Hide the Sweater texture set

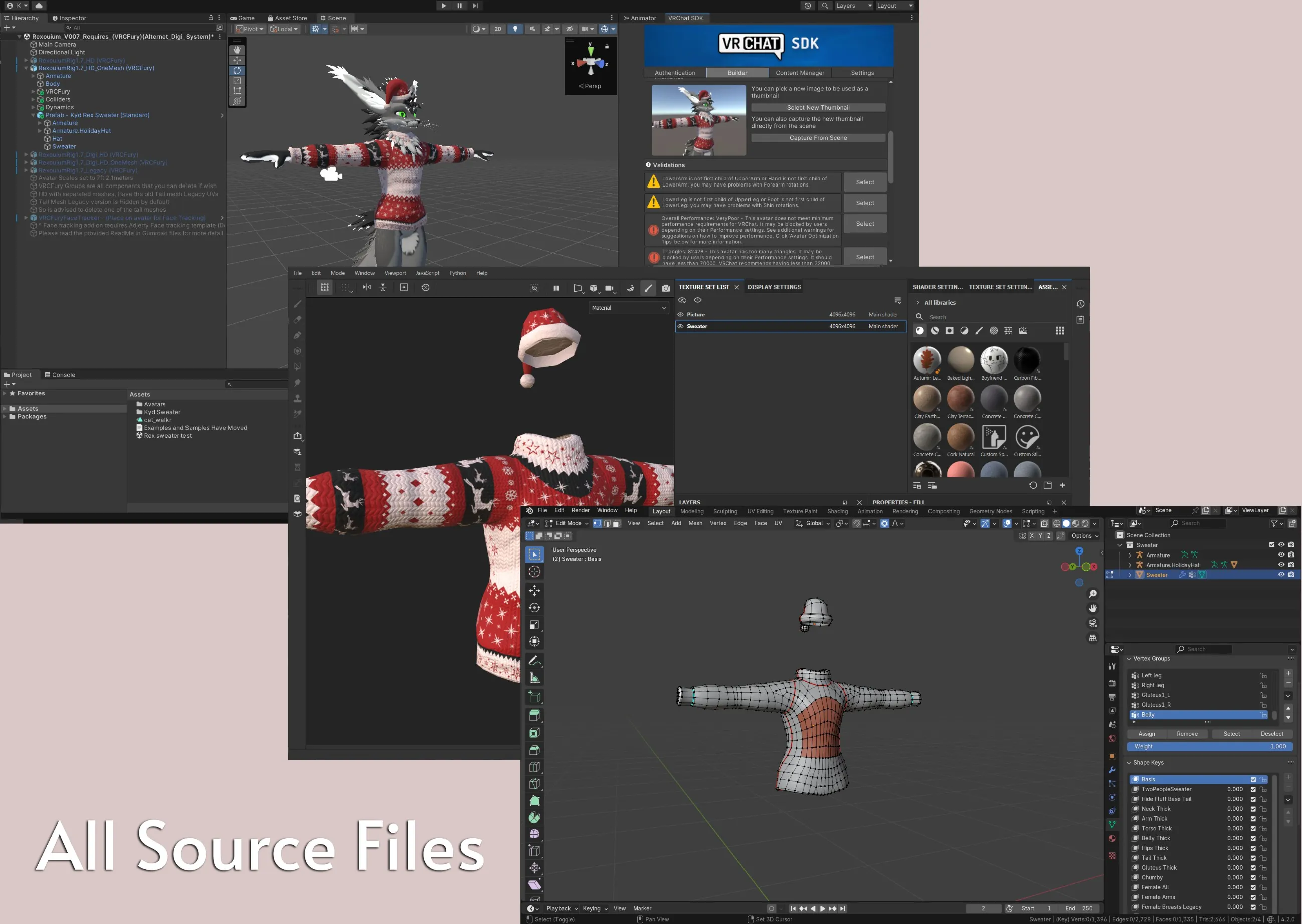680,326
